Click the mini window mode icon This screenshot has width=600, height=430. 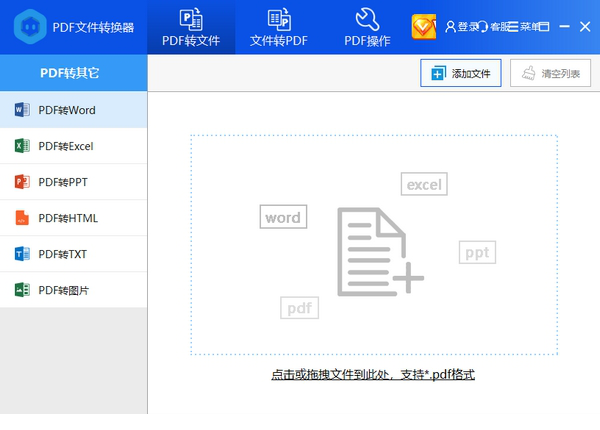point(544,26)
